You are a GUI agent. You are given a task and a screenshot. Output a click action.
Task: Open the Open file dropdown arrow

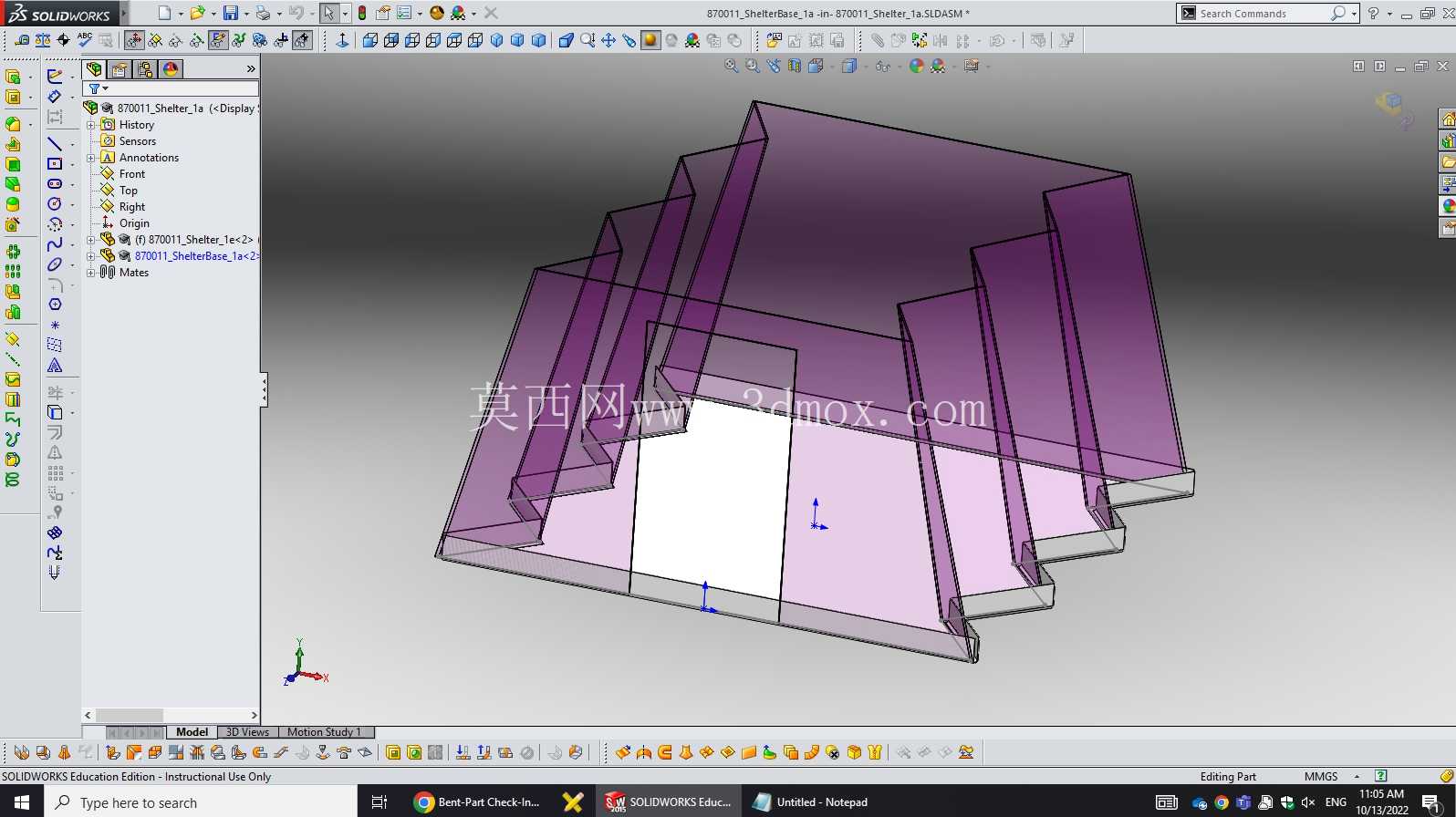tap(213, 14)
